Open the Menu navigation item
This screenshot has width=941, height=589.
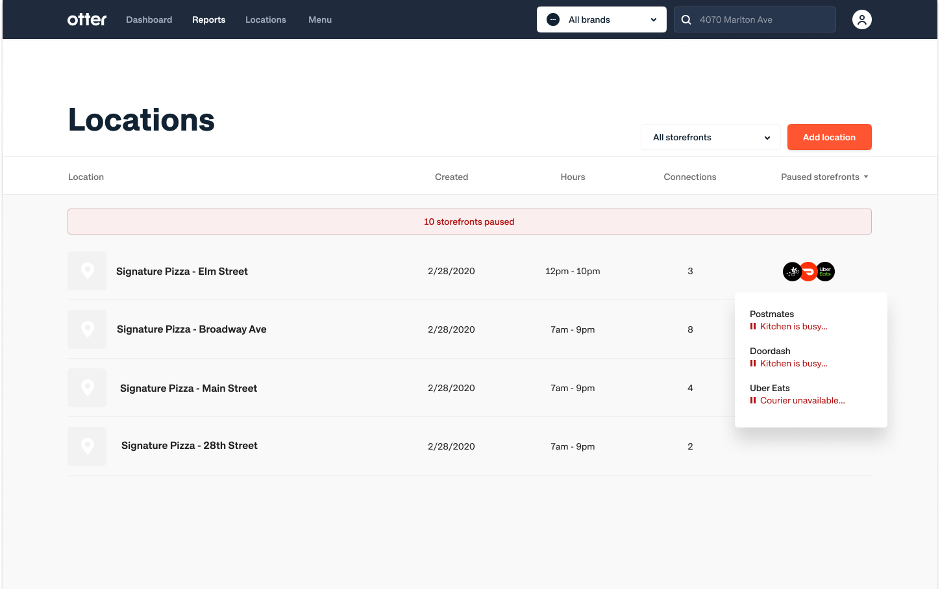pos(320,20)
